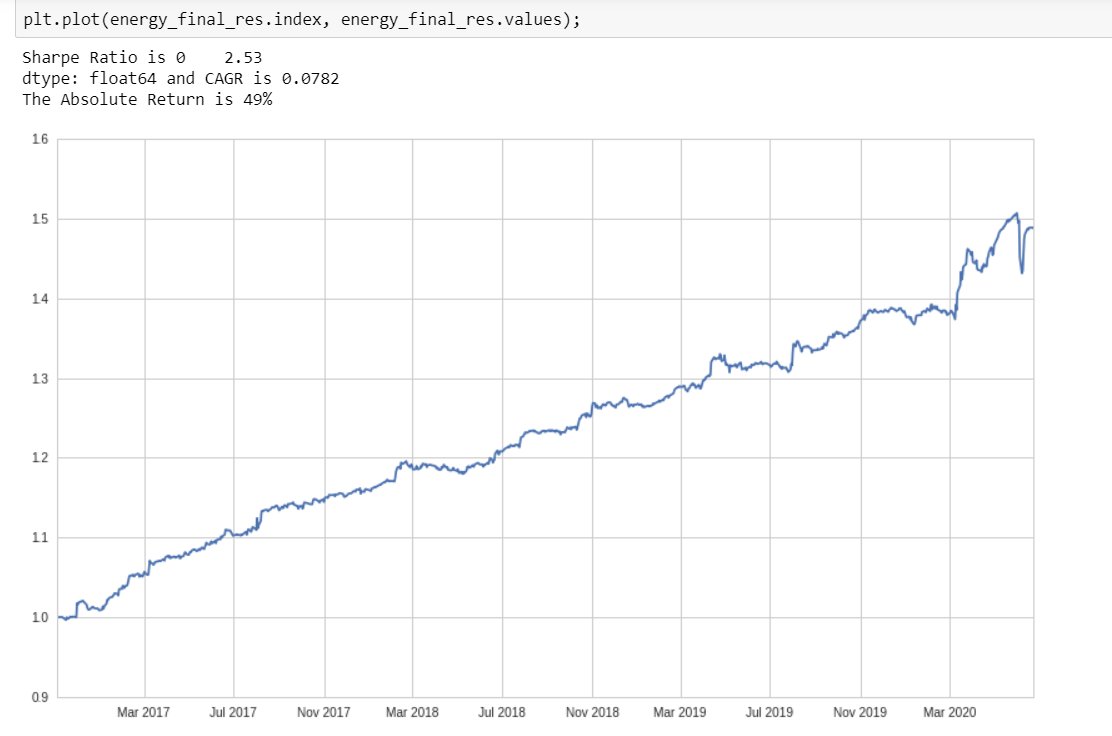This screenshot has width=1112, height=736.
Task: Click the Jul 2018 x-axis label
Action: tap(501, 712)
